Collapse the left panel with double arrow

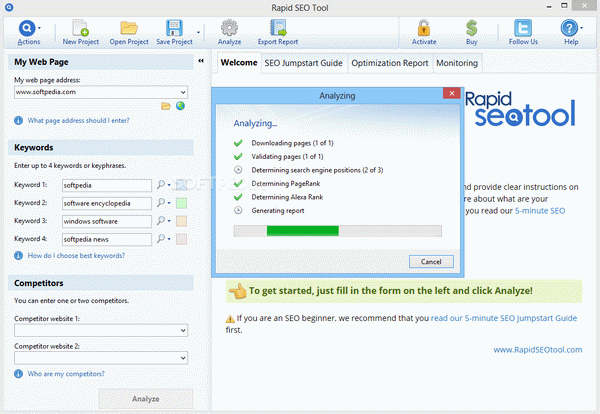[x=201, y=60]
